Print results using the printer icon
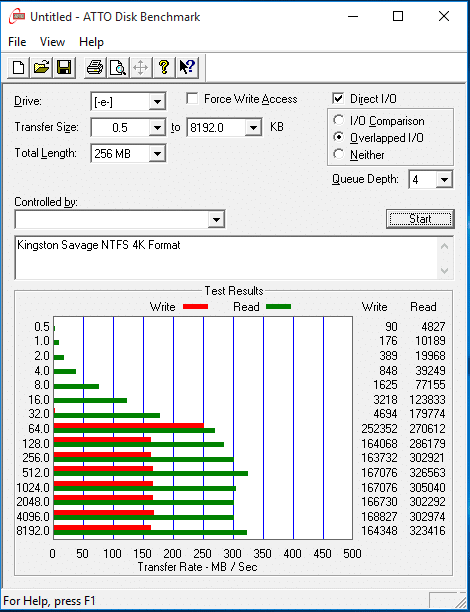Image resolution: width=470 pixels, height=612 pixels. [94, 68]
